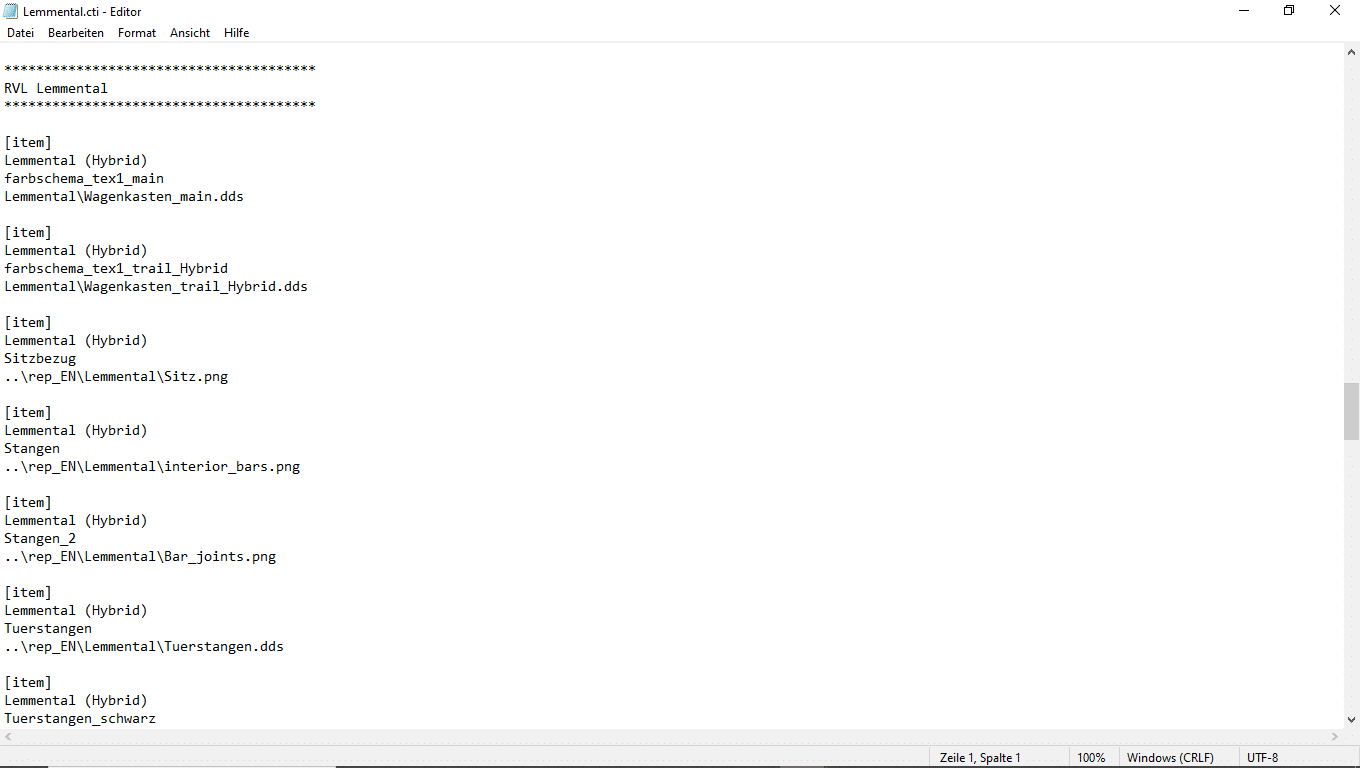Open the Datei menu
Viewport: 1360px width, 768px height.
tap(20, 33)
